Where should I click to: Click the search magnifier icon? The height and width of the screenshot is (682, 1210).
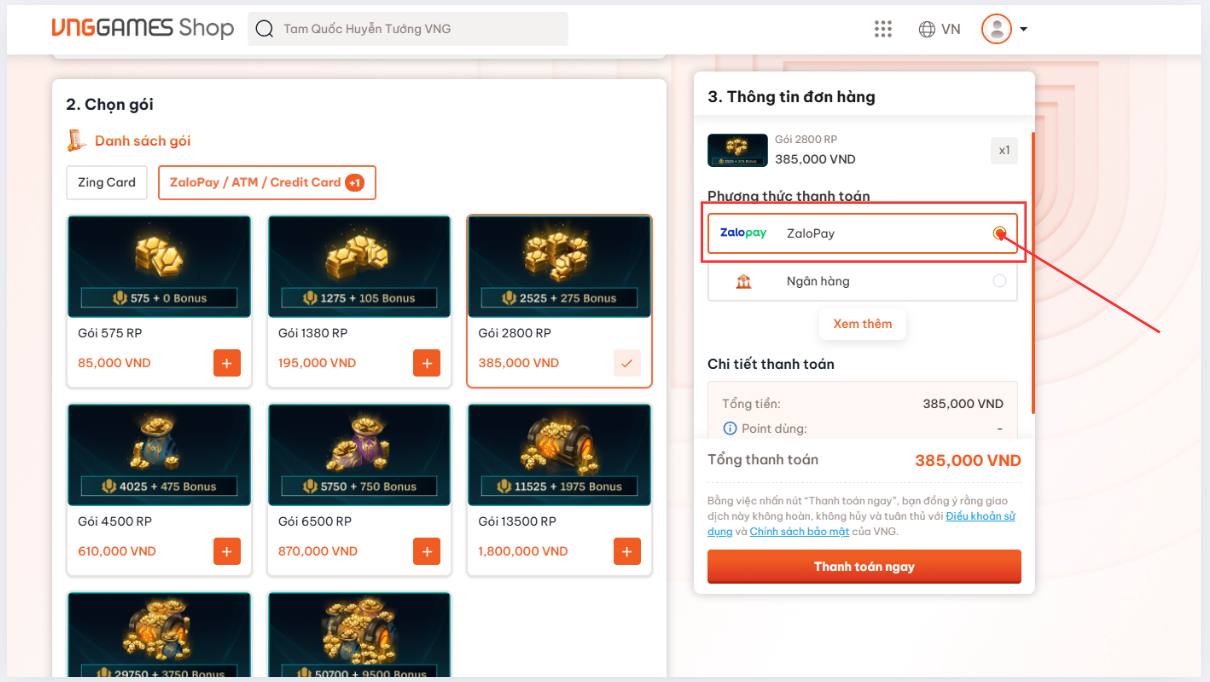click(x=264, y=29)
